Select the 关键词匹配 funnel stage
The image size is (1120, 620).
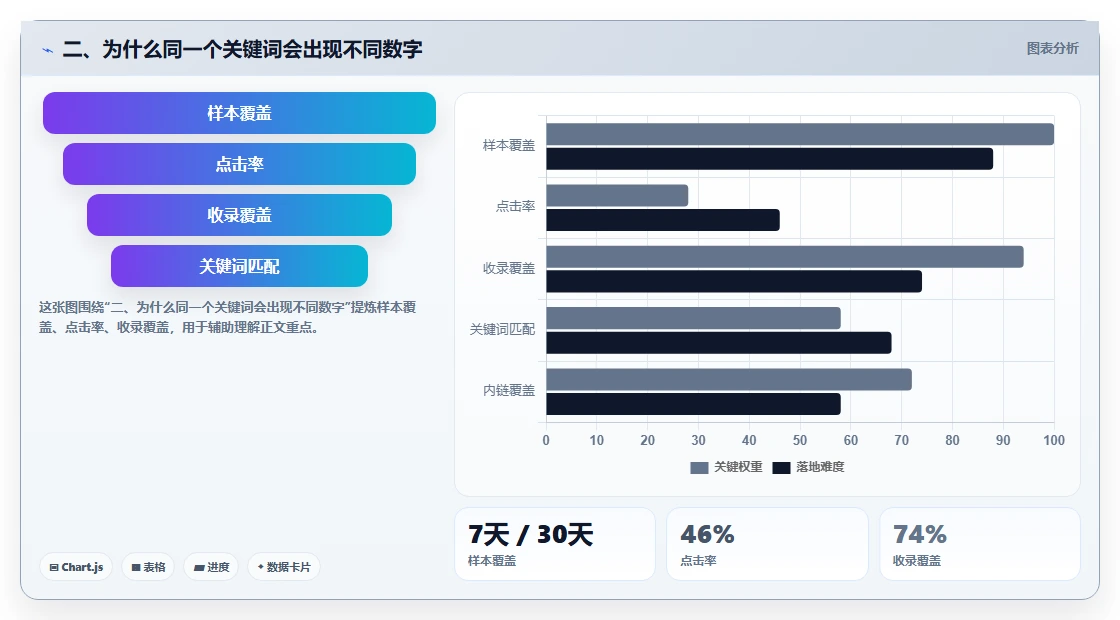point(239,266)
